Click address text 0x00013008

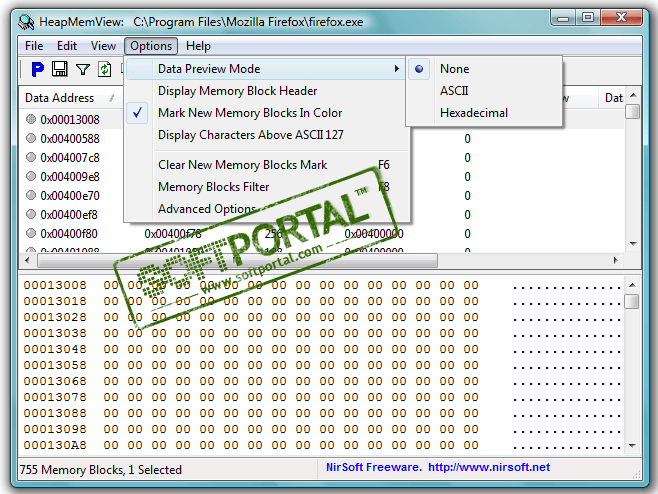pyautogui.click(x=70, y=120)
